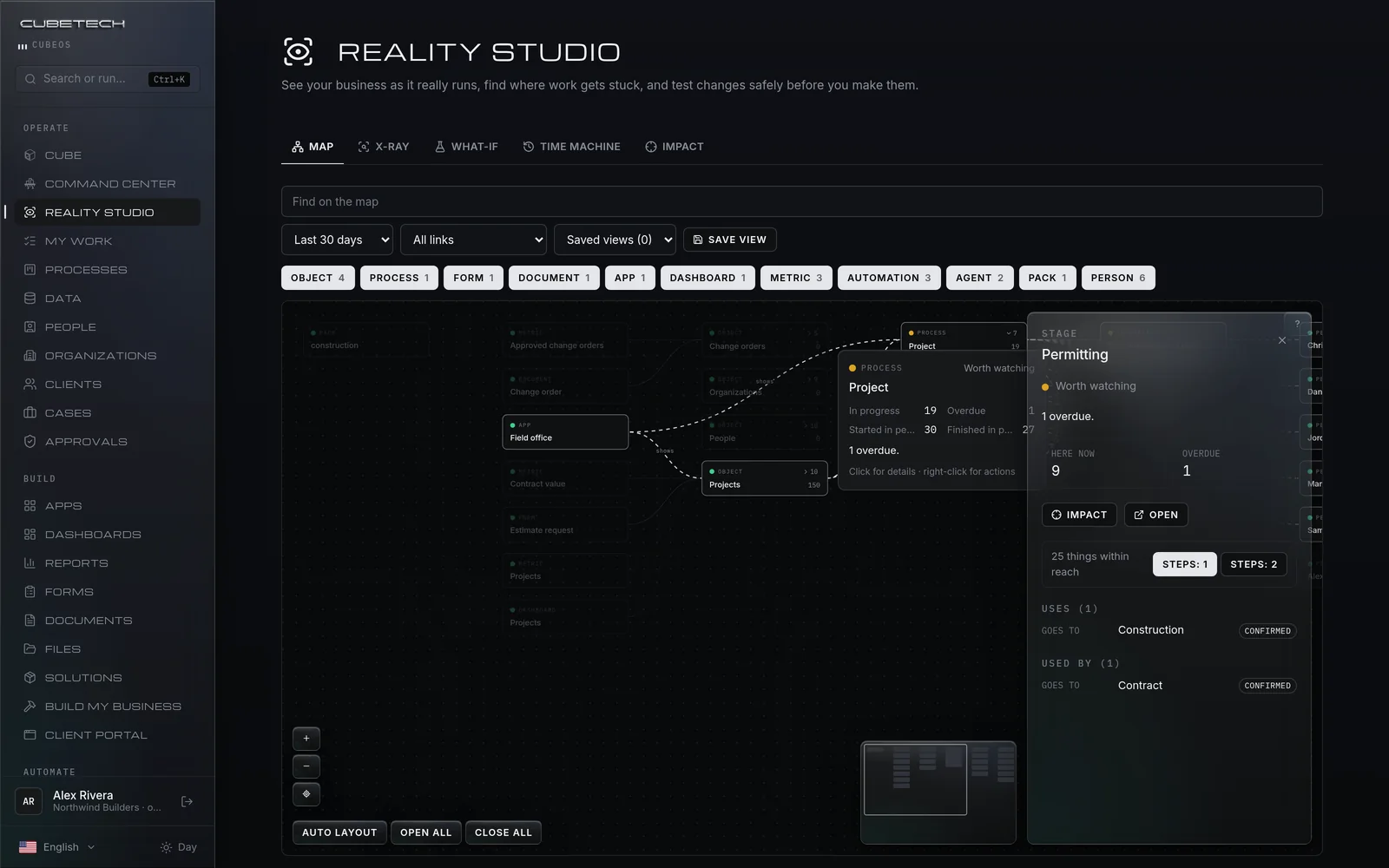
Task: Close the Permitting stage panel
Action: coord(1282,340)
